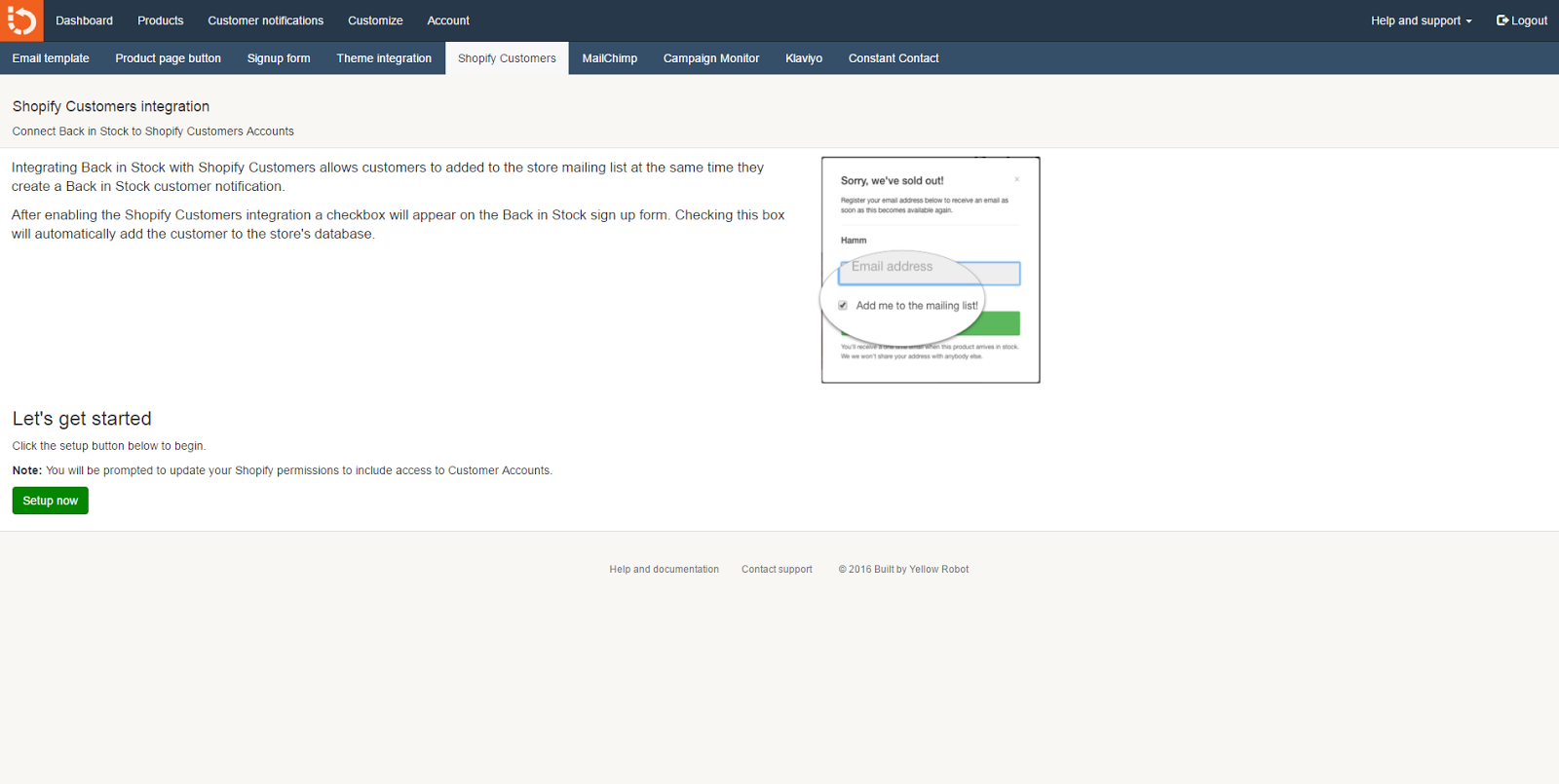Click the Logout icon in header

point(1502,20)
